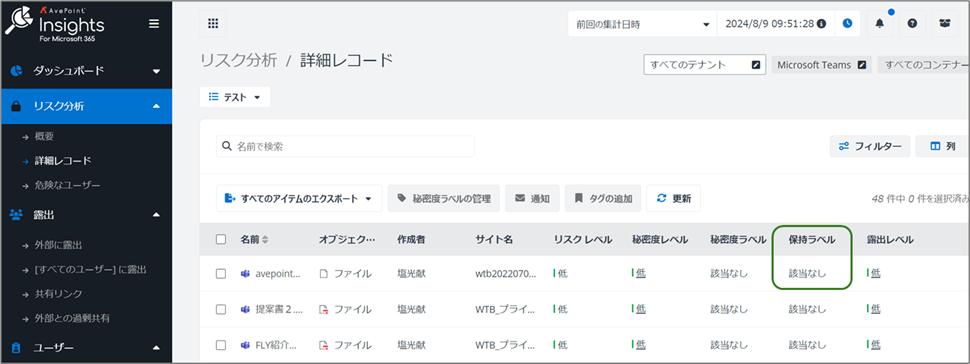The height and width of the screenshot is (364, 970).
Task: Click the hamburger menu icon in sidebar
Action: pos(154,24)
